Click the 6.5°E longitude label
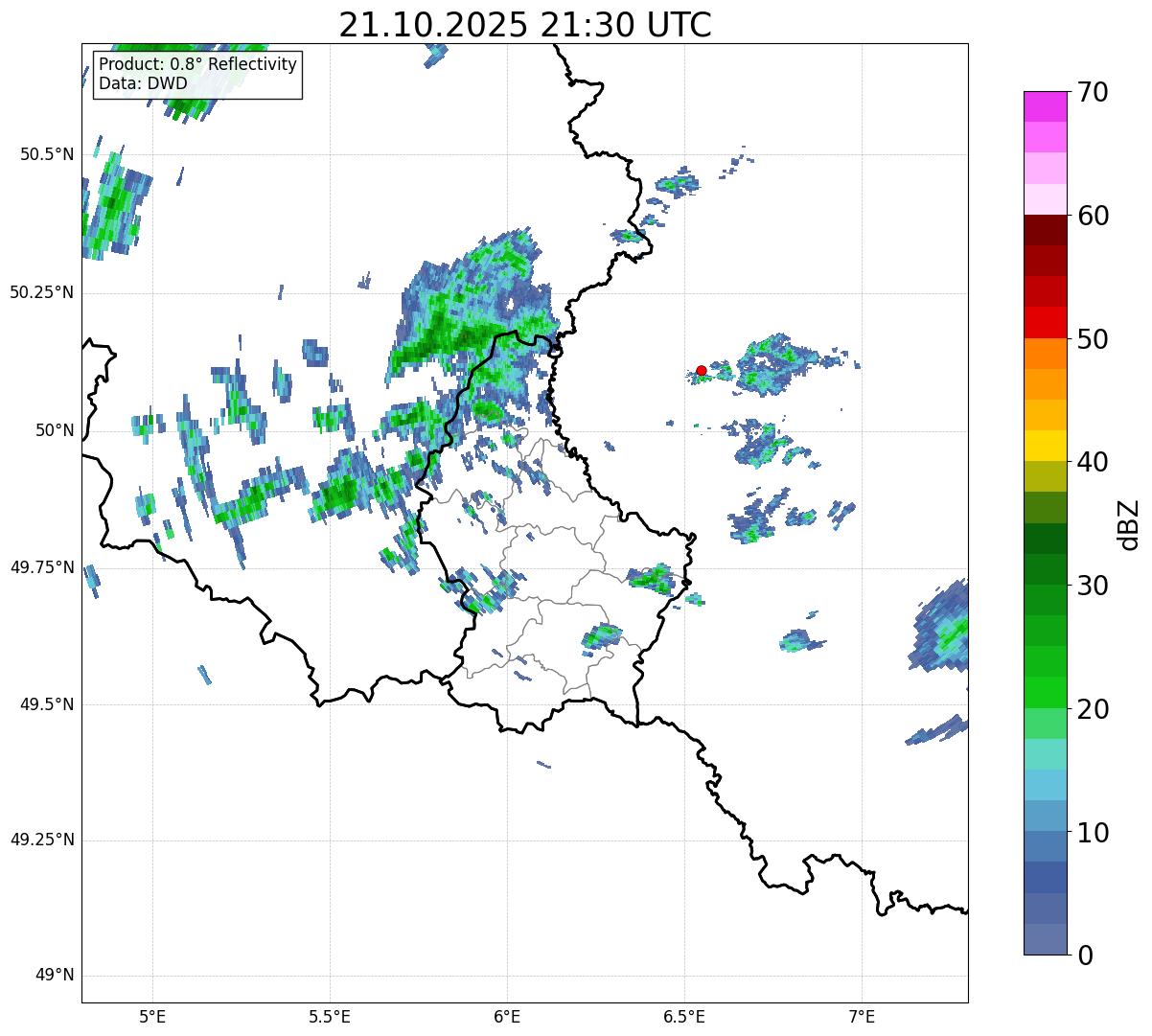1152x1036 pixels. (684, 1016)
